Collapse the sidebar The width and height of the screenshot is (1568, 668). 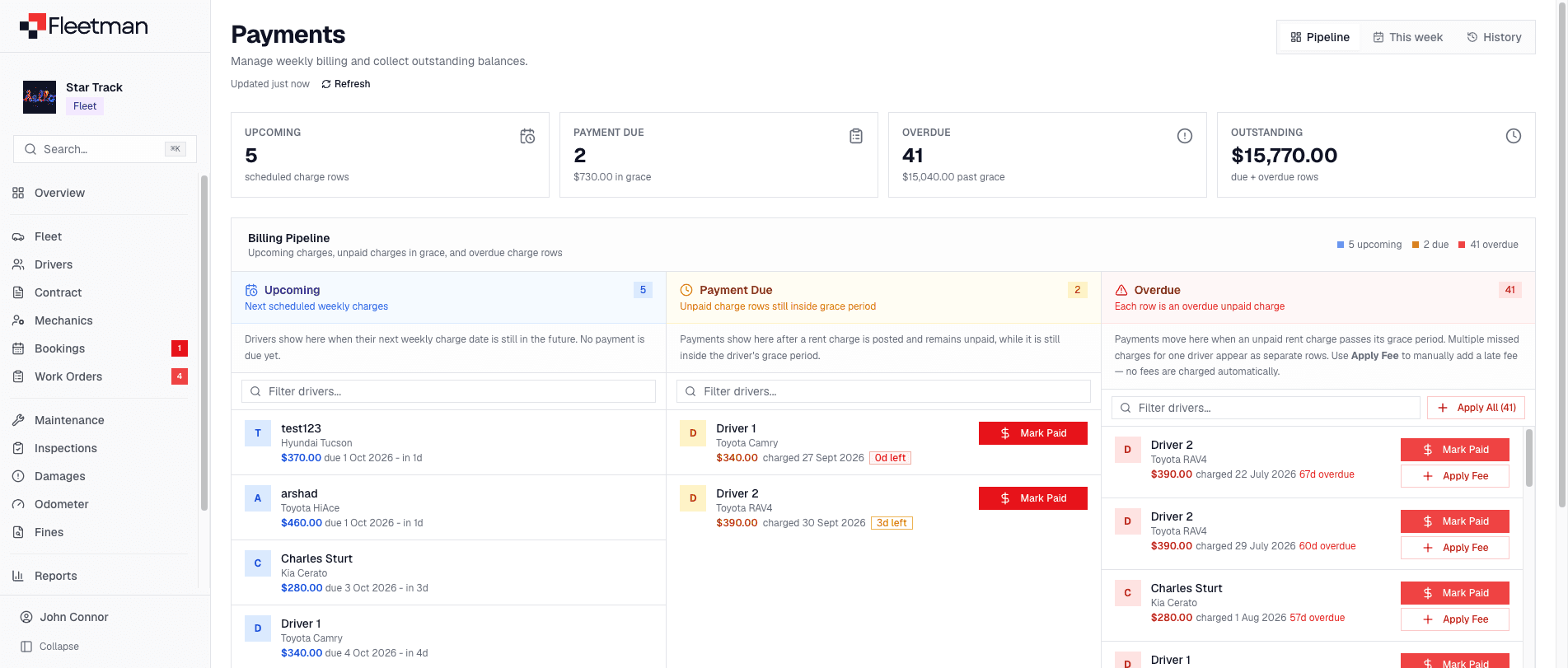pos(50,647)
